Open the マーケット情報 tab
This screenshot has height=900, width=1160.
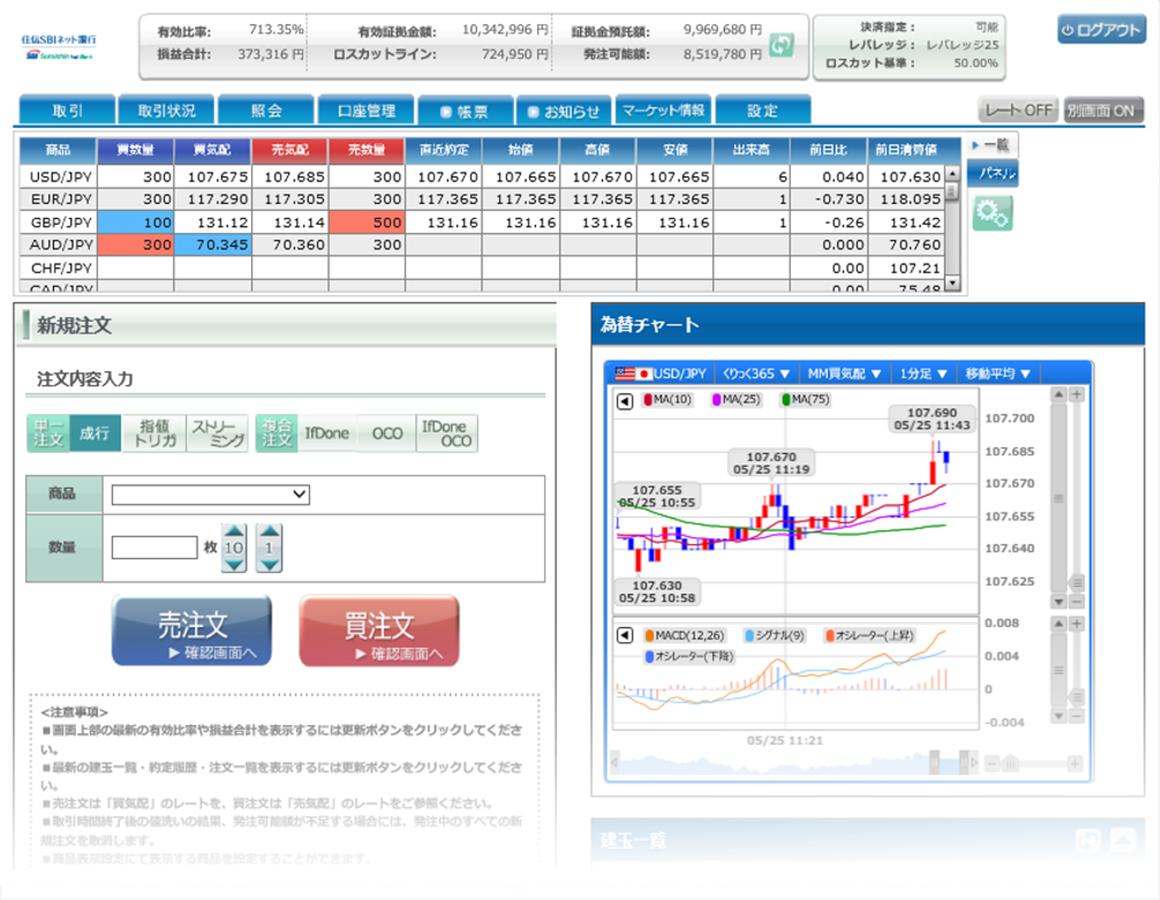pyautogui.click(x=664, y=110)
